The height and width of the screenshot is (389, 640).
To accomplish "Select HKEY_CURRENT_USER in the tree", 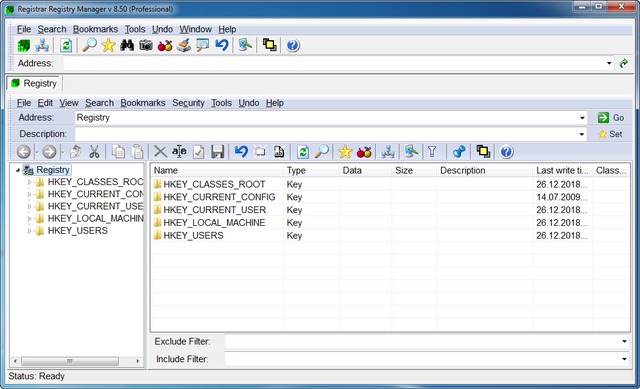I will point(95,207).
